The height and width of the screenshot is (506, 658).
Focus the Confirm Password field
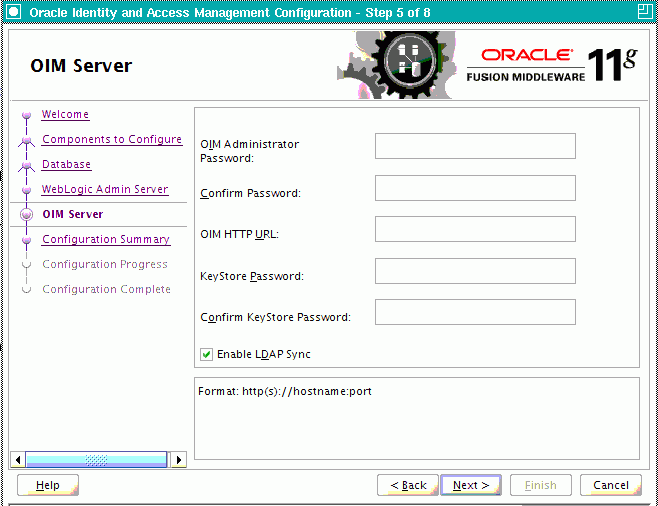(x=475, y=188)
